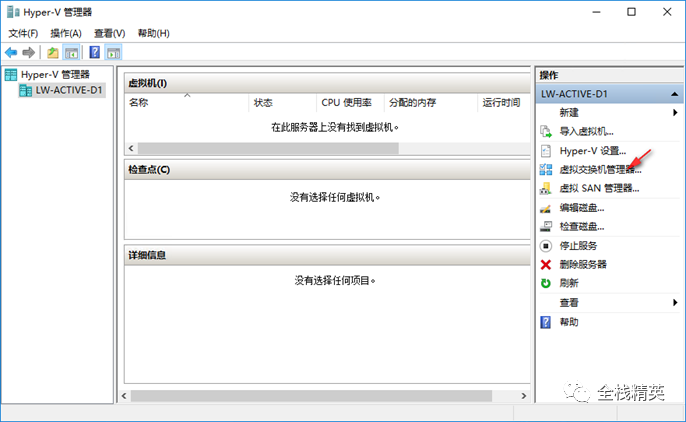686x422 pixels.
Task: Click 刷新 action text
Action: pos(569,283)
